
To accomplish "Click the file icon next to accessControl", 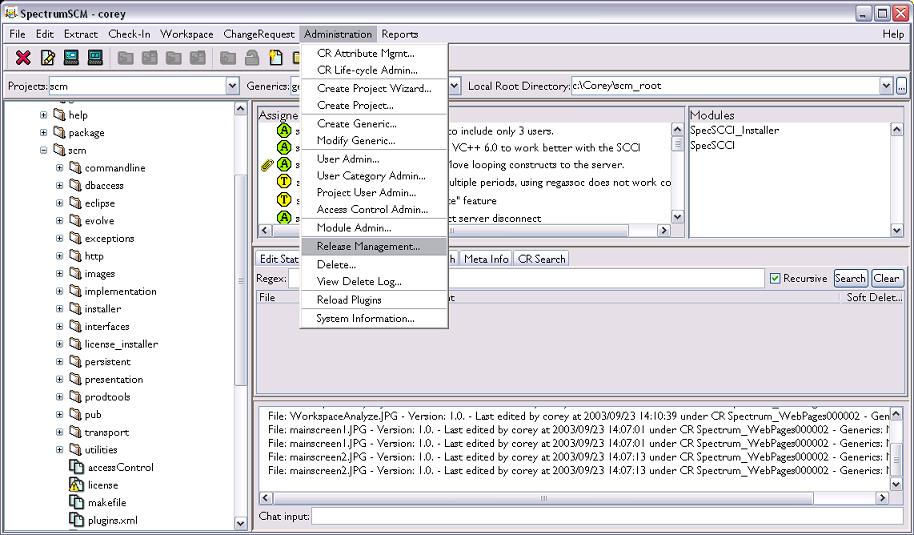I will [x=76, y=467].
